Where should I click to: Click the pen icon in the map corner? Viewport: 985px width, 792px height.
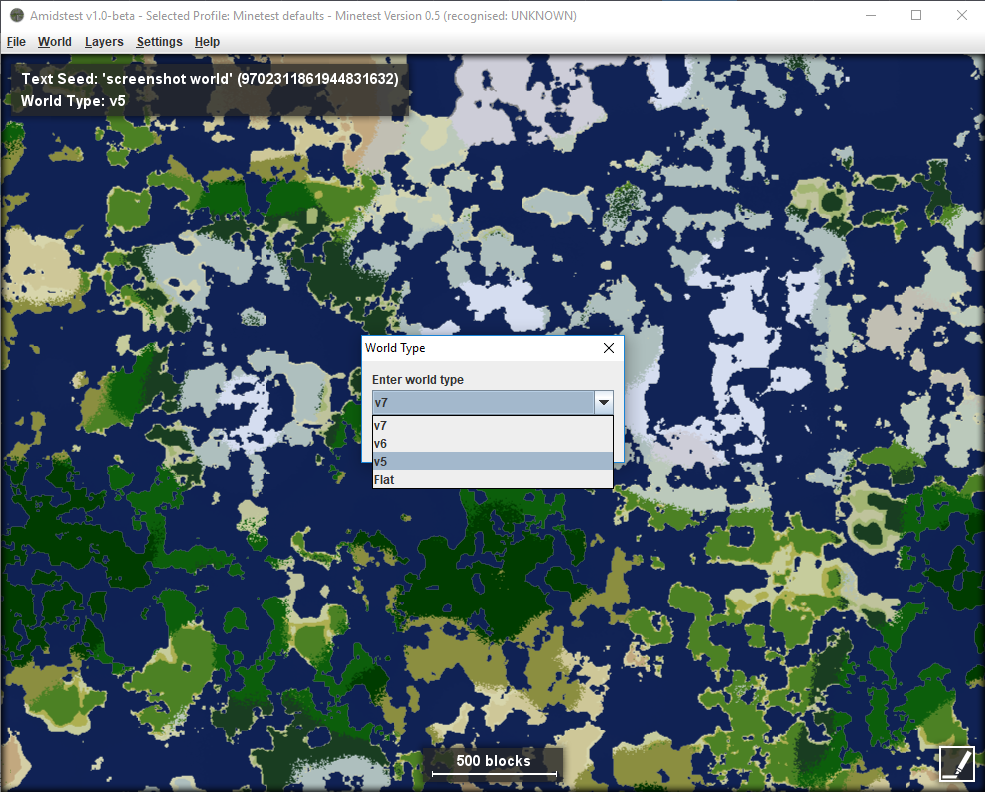[957, 763]
